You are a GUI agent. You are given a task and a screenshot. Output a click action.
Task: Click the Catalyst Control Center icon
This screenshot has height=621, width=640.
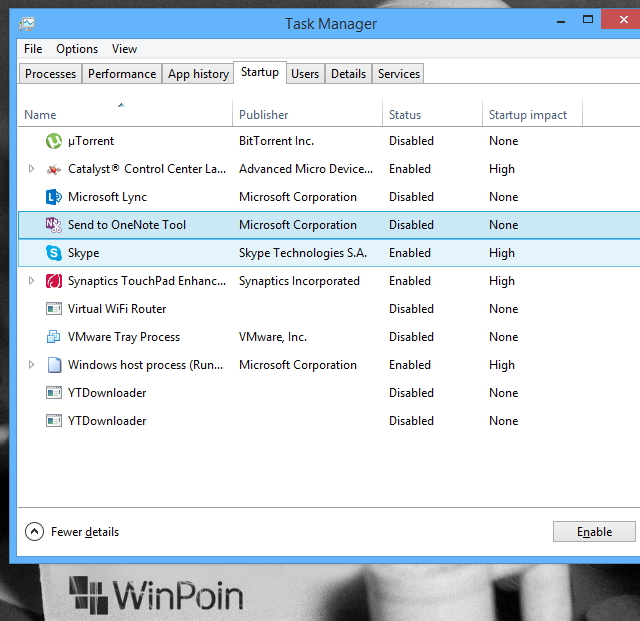pyautogui.click(x=54, y=169)
